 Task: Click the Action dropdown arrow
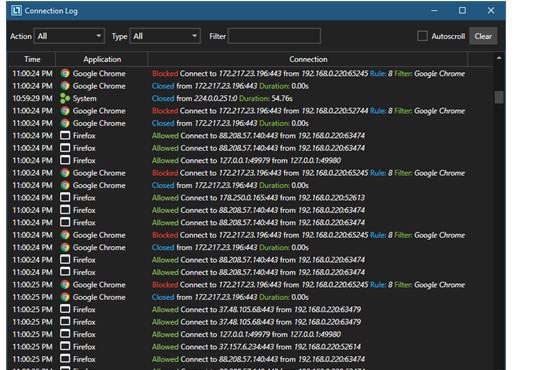(99, 36)
